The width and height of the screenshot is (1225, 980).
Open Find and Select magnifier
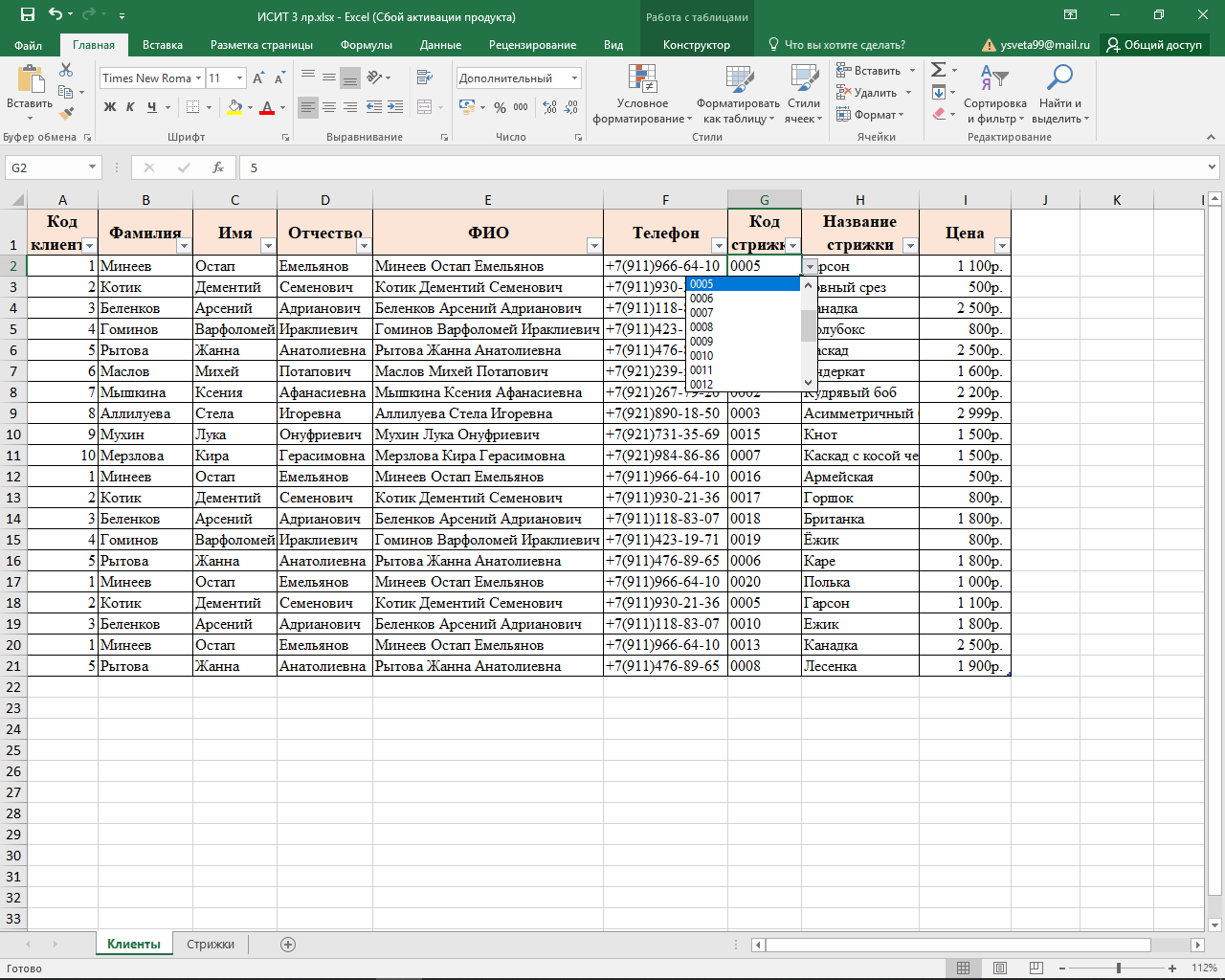pos(1059,94)
